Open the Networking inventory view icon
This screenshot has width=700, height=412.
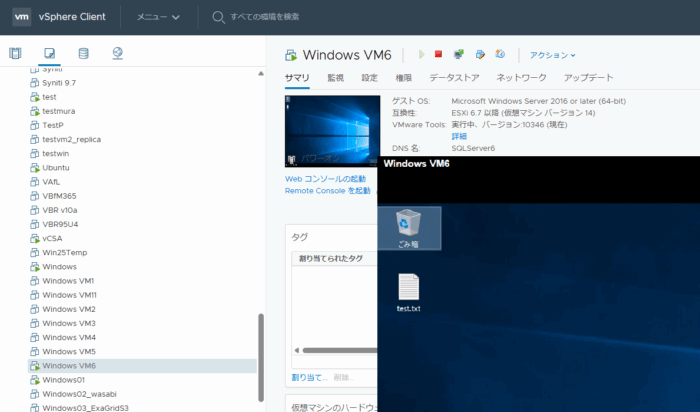[117, 53]
